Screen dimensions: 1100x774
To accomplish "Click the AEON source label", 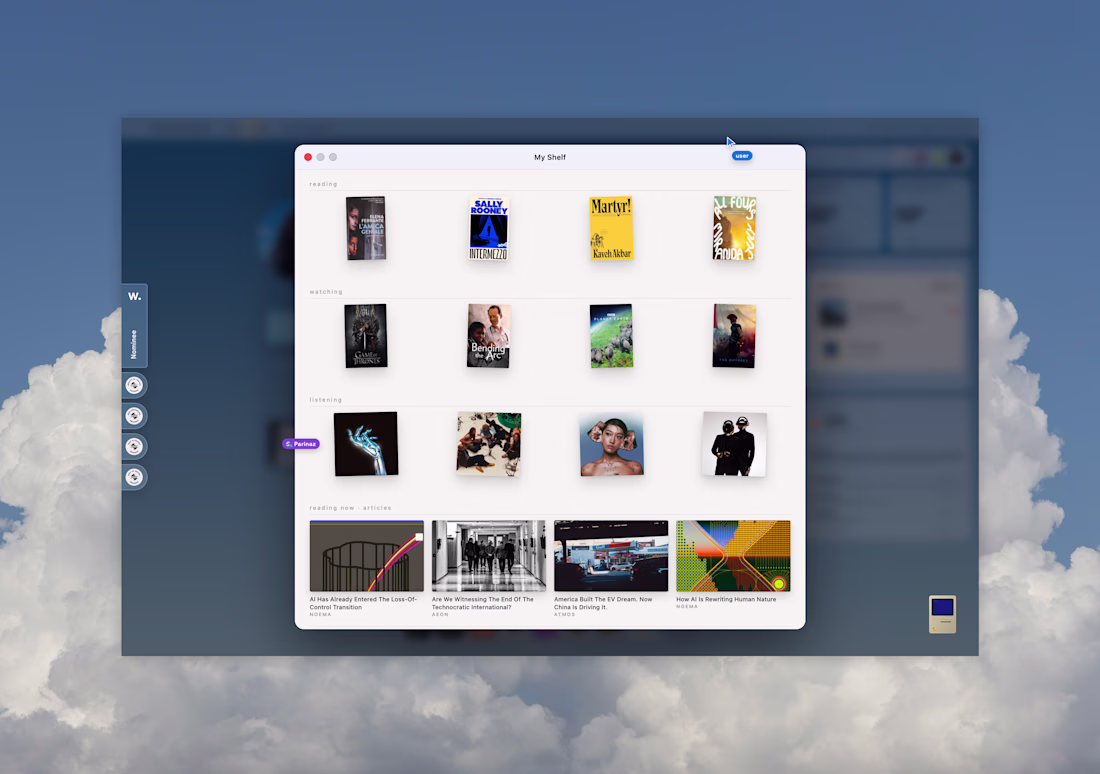I will click(440, 614).
